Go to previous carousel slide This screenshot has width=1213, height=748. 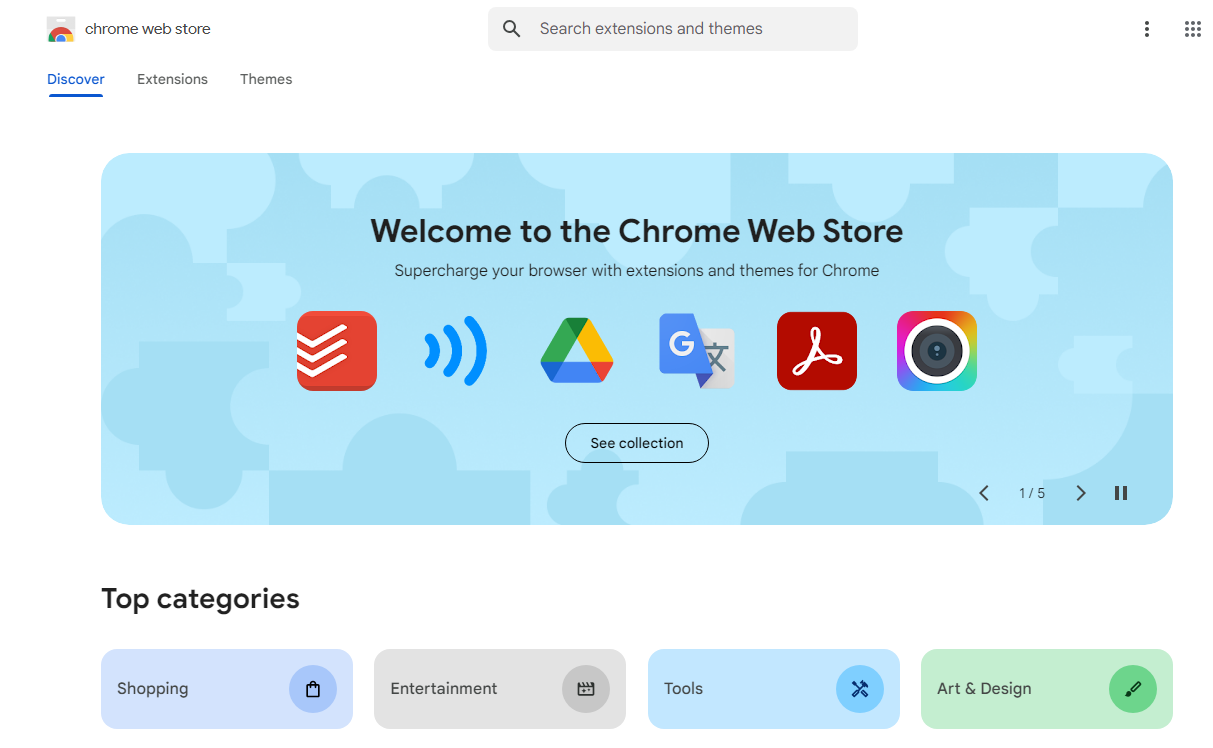984,493
